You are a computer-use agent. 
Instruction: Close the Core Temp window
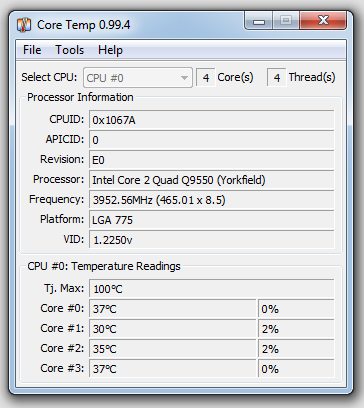[x=323, y=21]
